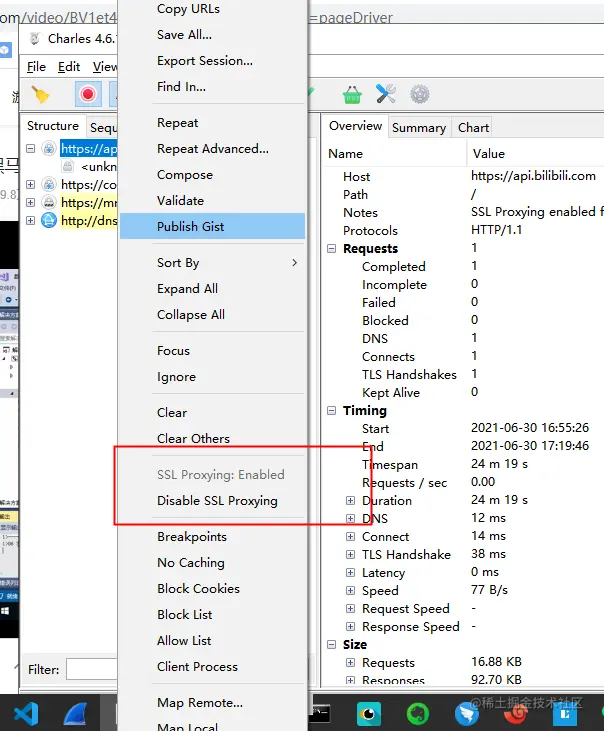The height and width of the screenshot is (731, 604).
Task: Click the broom clear session icon
Action: [40, 95]
